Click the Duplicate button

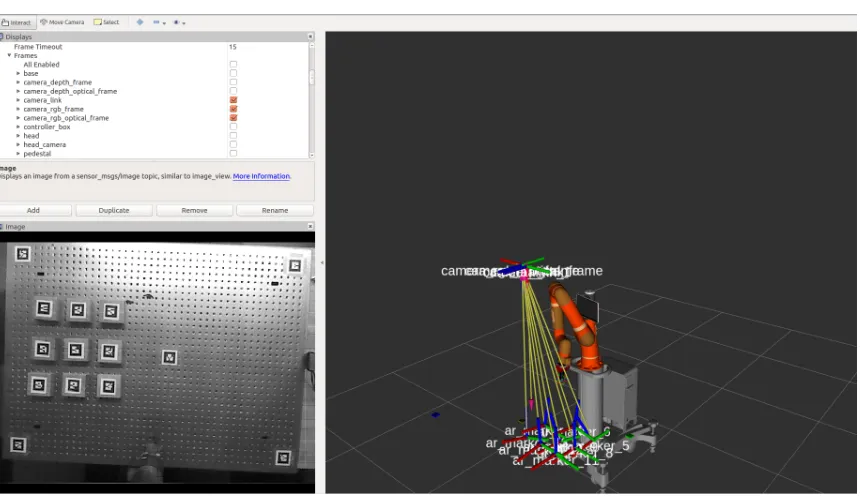pos(114,210)
